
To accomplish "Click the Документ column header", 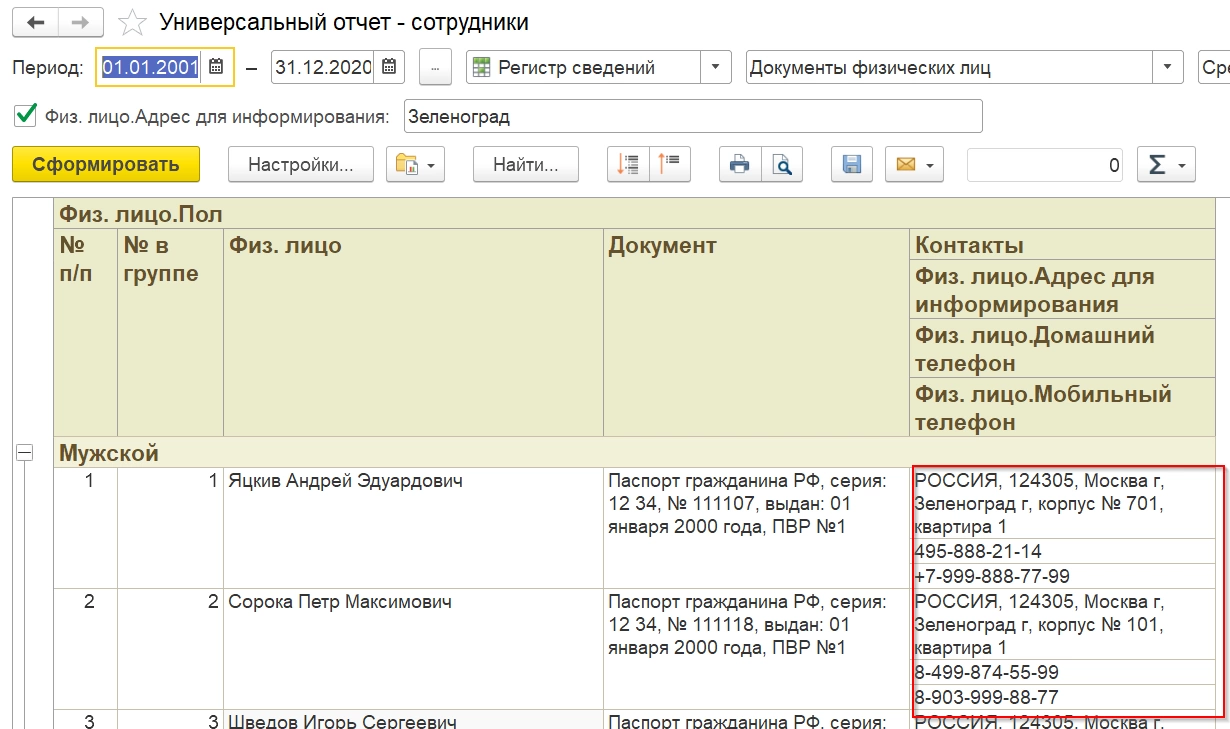I will tap(756, 333).
